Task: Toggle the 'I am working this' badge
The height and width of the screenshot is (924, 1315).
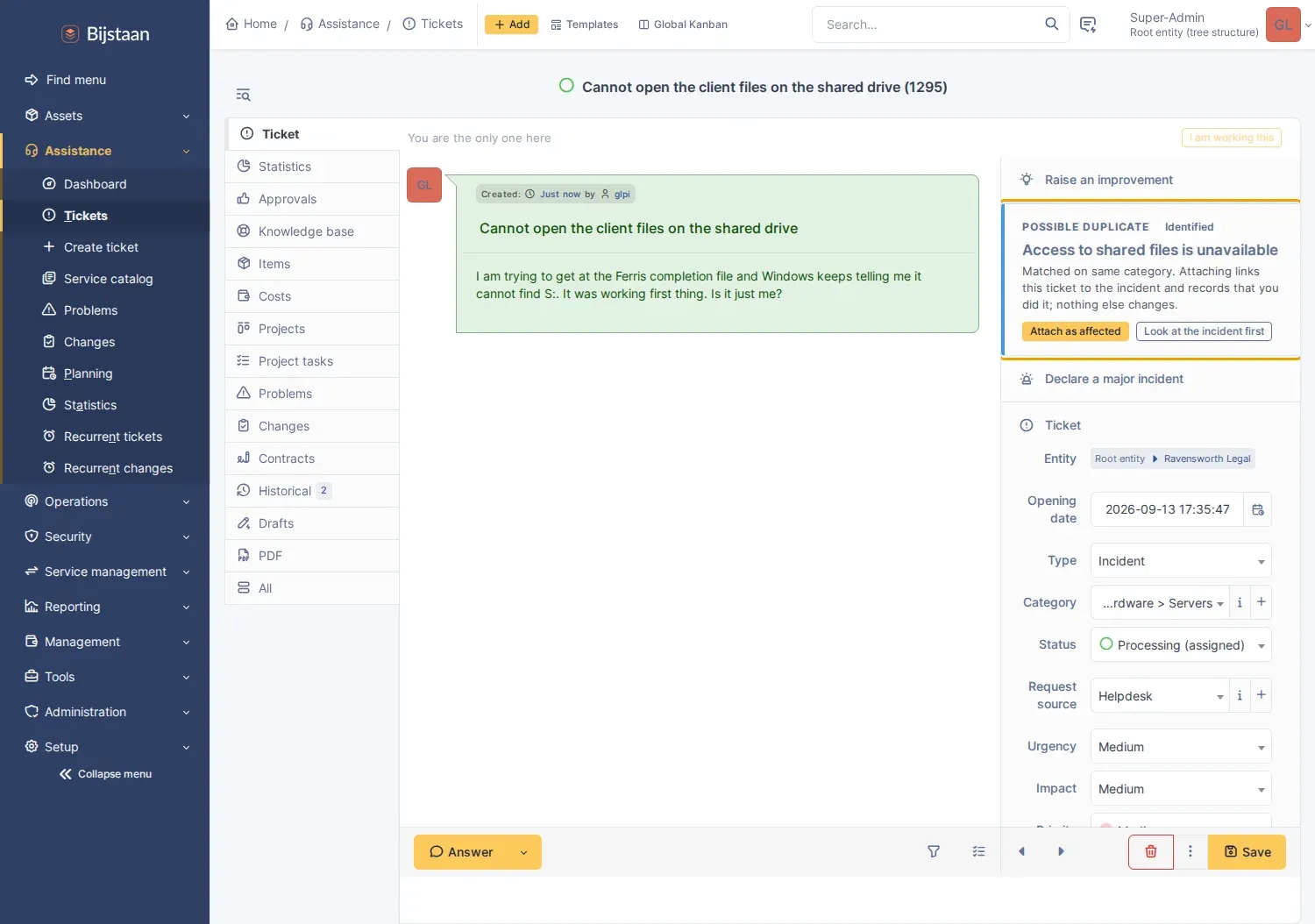Action: click(1232, 138)
